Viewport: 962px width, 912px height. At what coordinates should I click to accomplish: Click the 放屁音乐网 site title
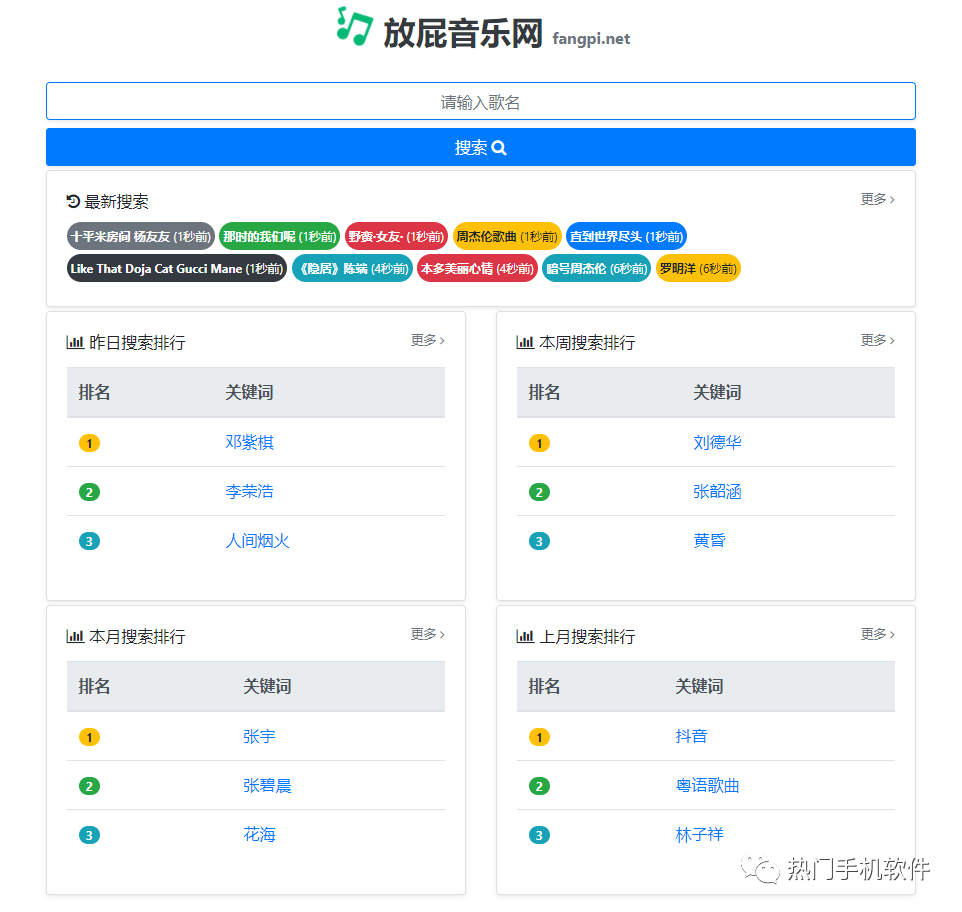coord(463,33)
